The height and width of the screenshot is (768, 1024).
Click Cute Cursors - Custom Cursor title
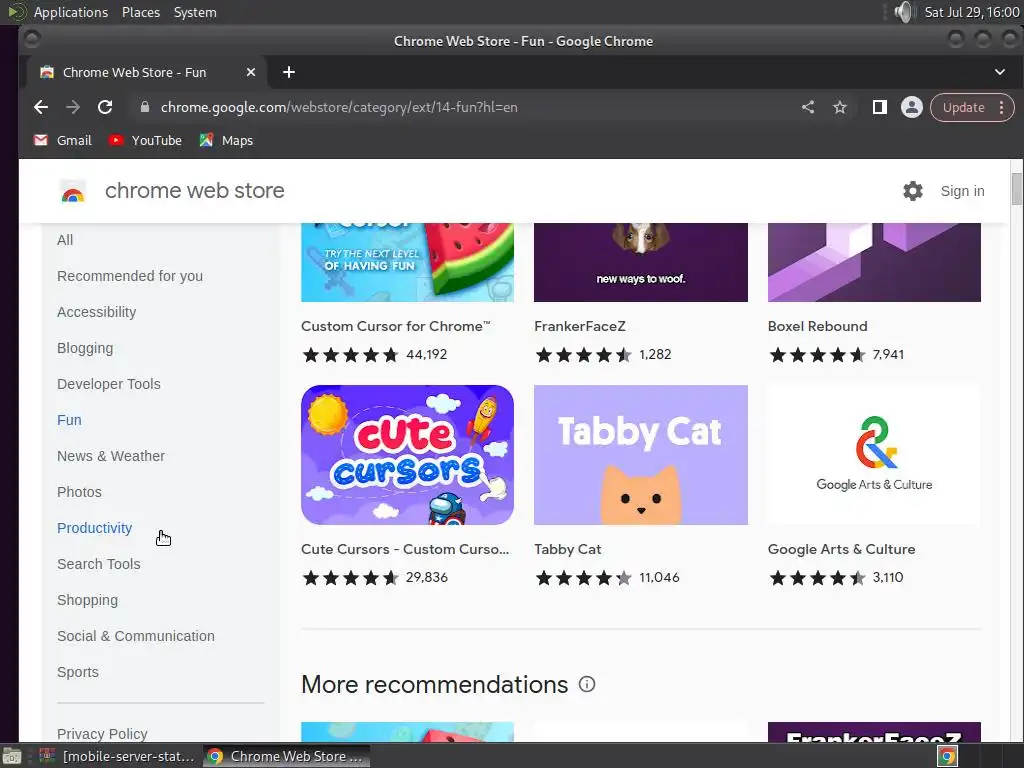click(405, 549)
